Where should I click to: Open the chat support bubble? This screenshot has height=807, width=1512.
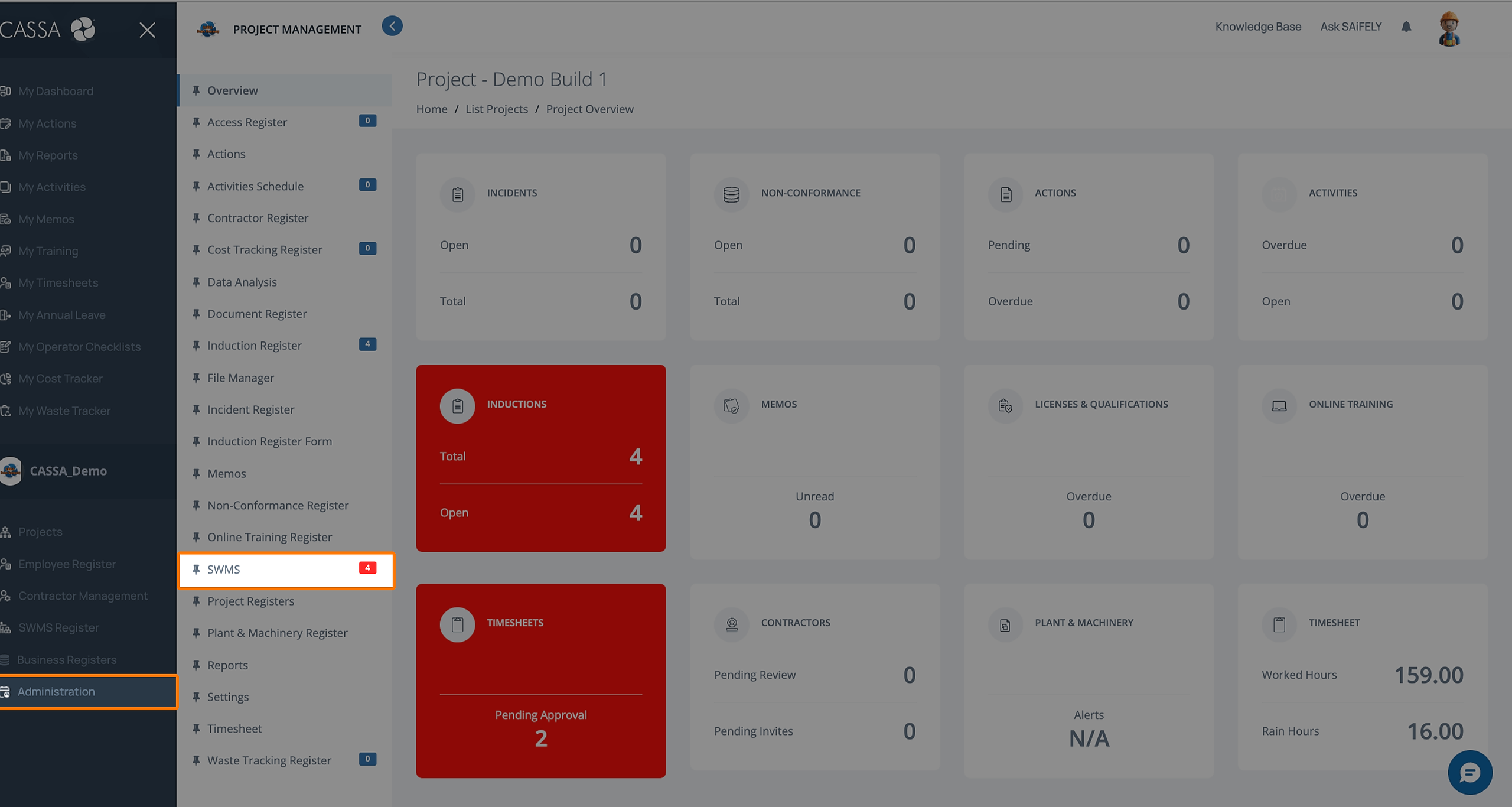click(x=1469, y=772)
